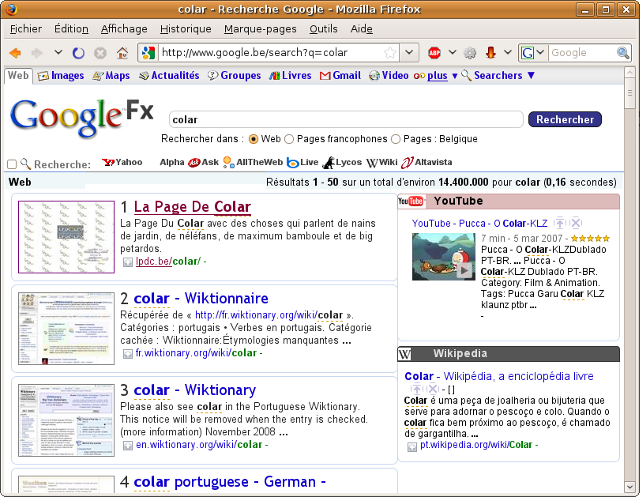Click the Firefox search box field

(582, 53)
